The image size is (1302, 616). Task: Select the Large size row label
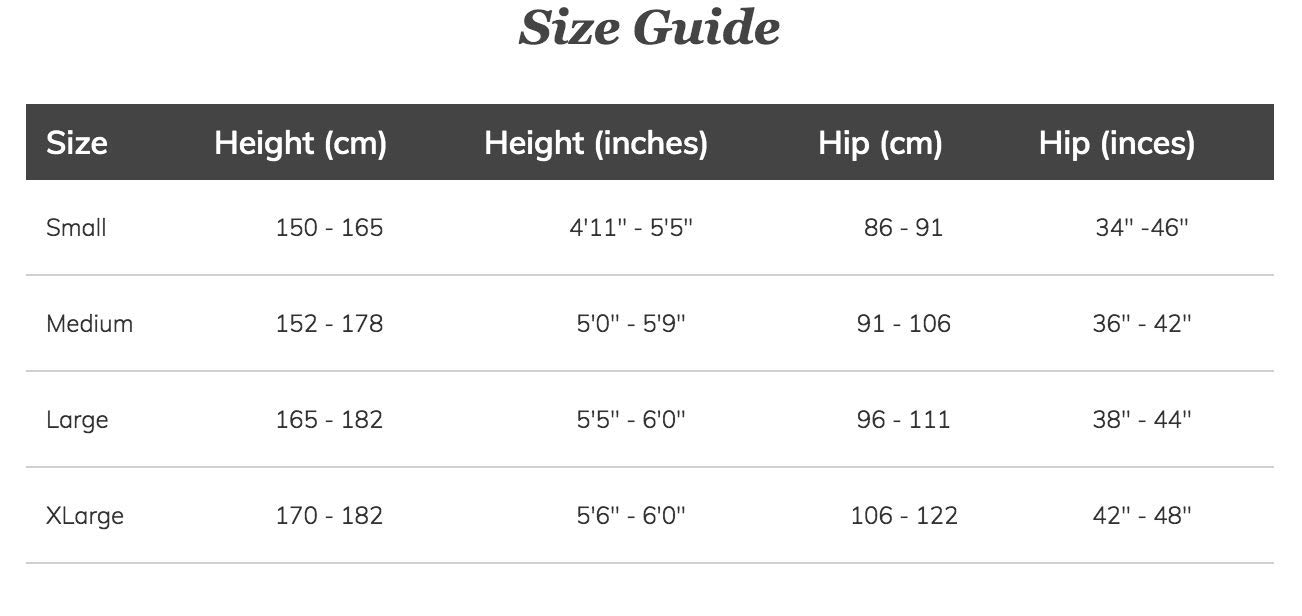click(x=77, y=419)
